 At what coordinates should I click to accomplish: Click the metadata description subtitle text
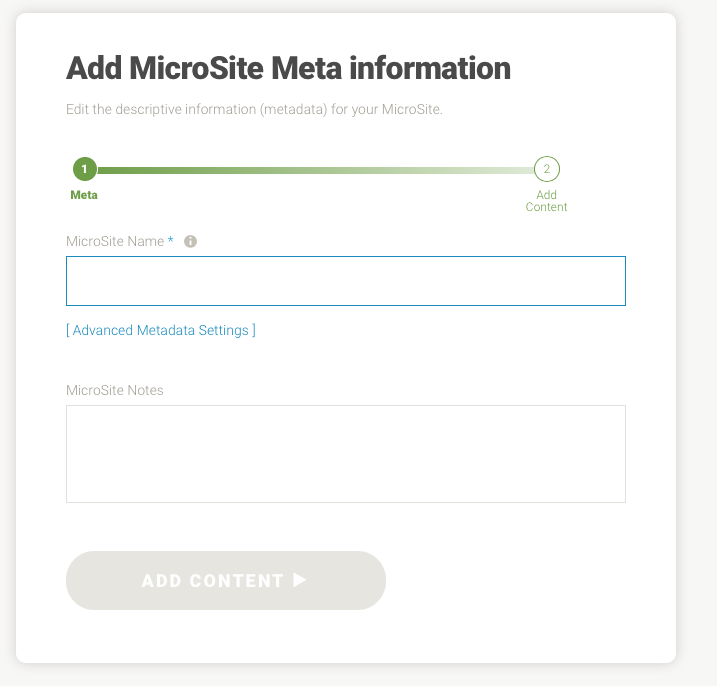[x=254, y=109]
